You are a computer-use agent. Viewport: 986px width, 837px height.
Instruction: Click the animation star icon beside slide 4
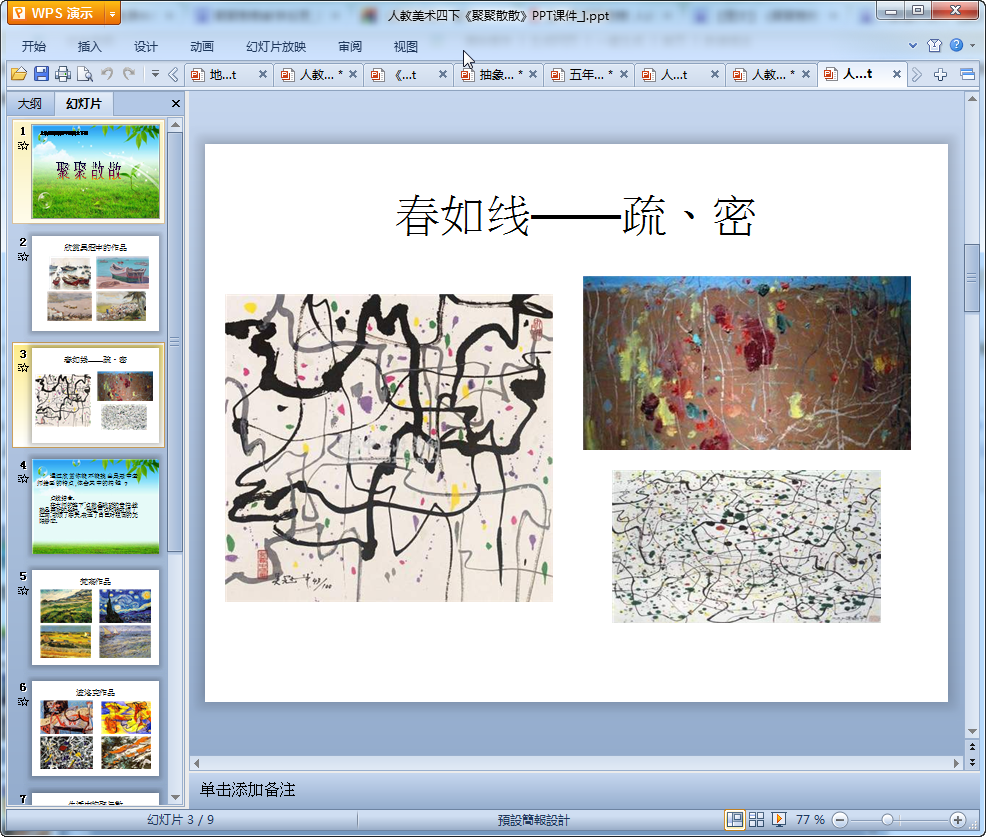23,479
